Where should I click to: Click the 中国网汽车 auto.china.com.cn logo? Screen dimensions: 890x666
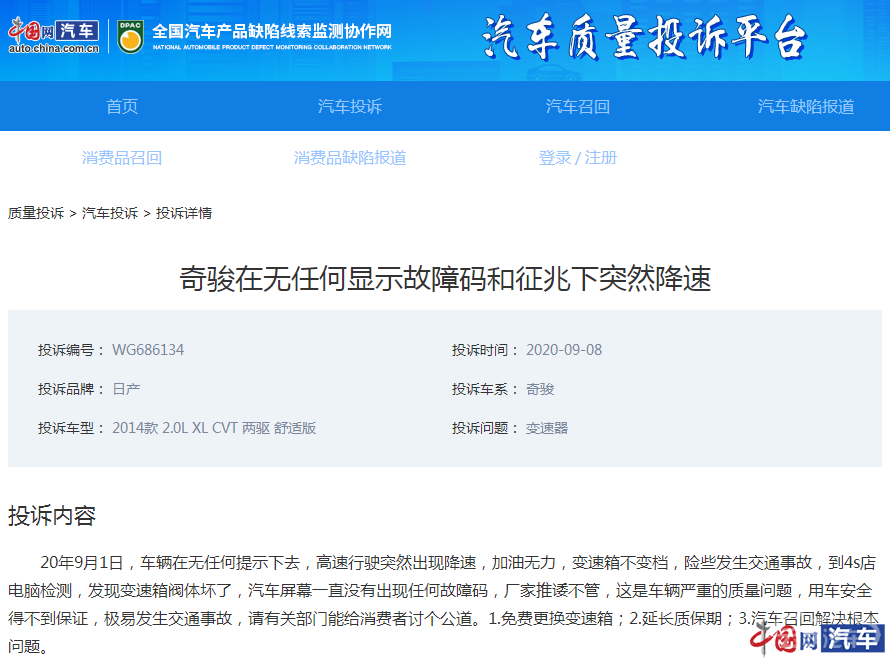[53, 36]
